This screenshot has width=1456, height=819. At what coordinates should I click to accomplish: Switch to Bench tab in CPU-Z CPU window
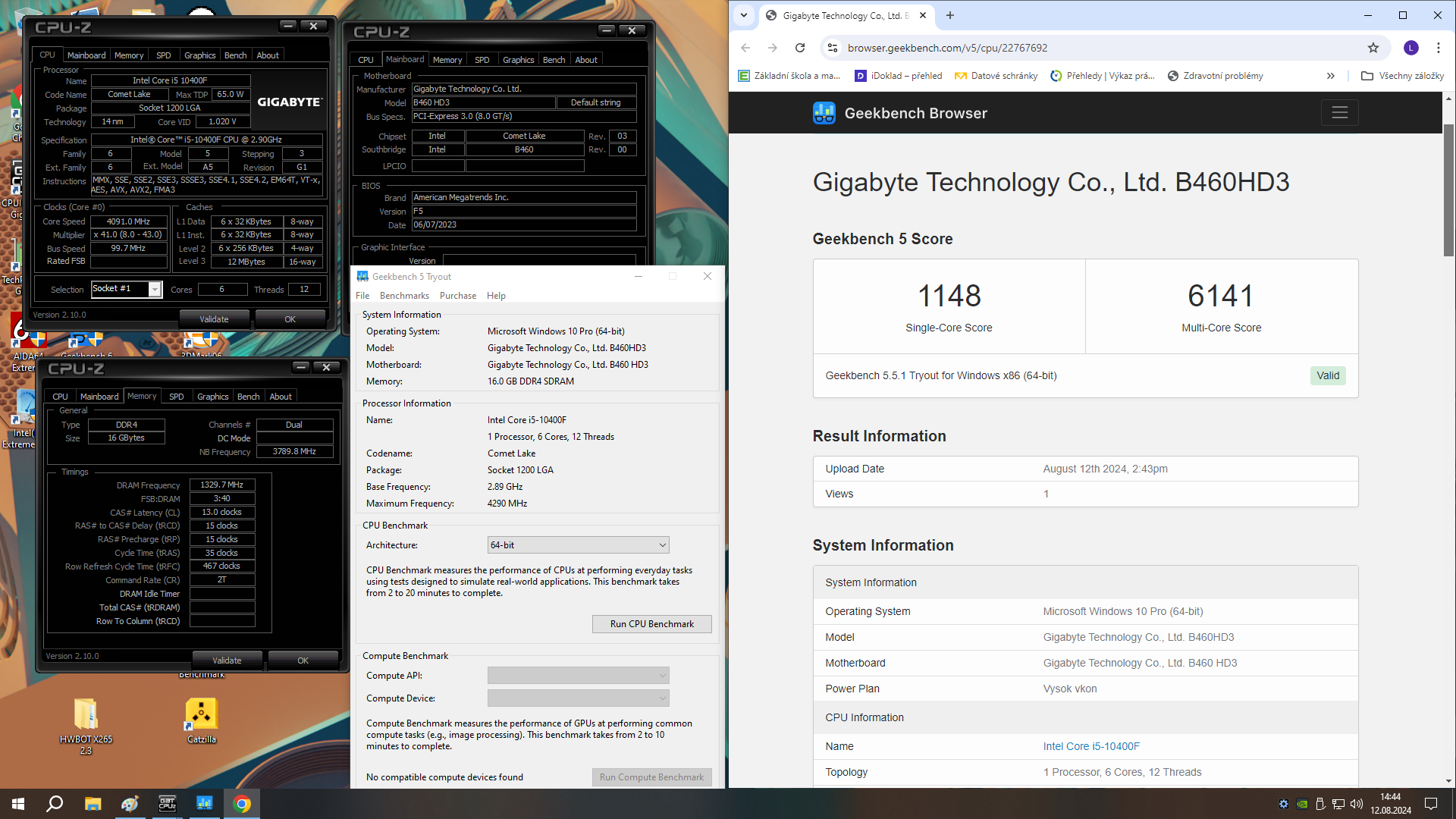(236, 55)
